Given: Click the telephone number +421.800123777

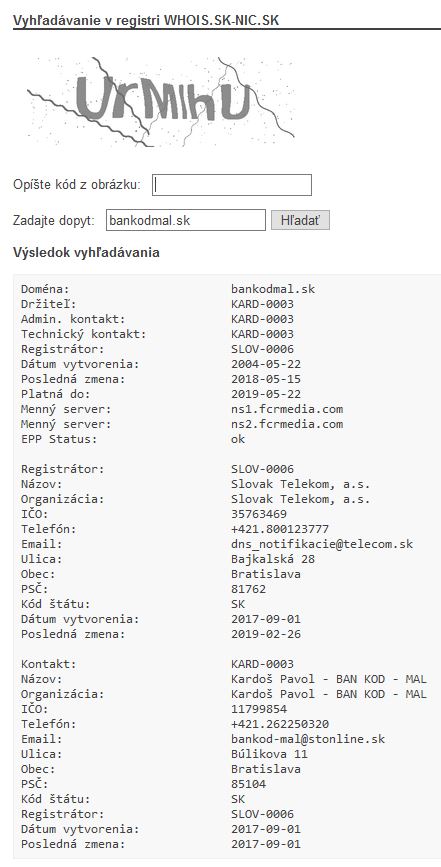Looking at the screenshot, I should [x=280, y=529].
